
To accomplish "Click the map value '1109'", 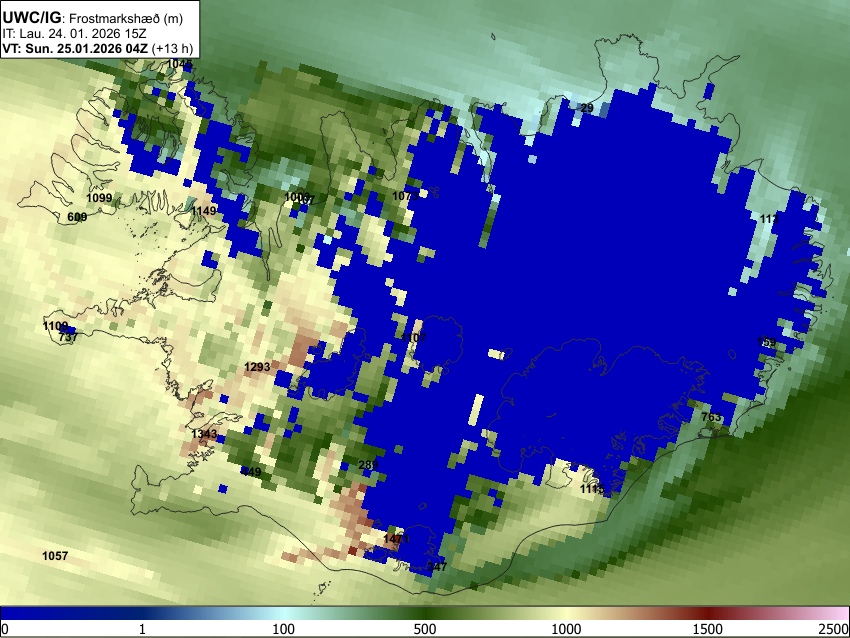I will [55, 326].
